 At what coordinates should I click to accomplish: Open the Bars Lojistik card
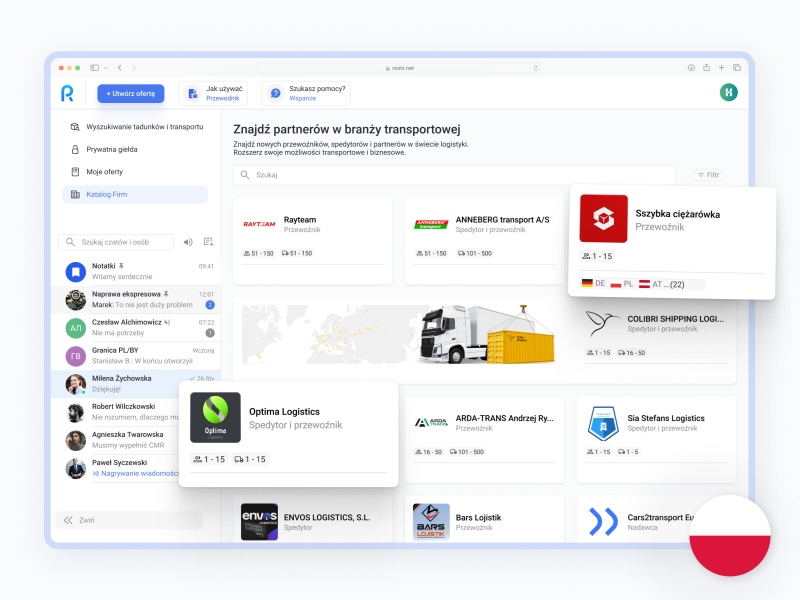tap(484, 519)
